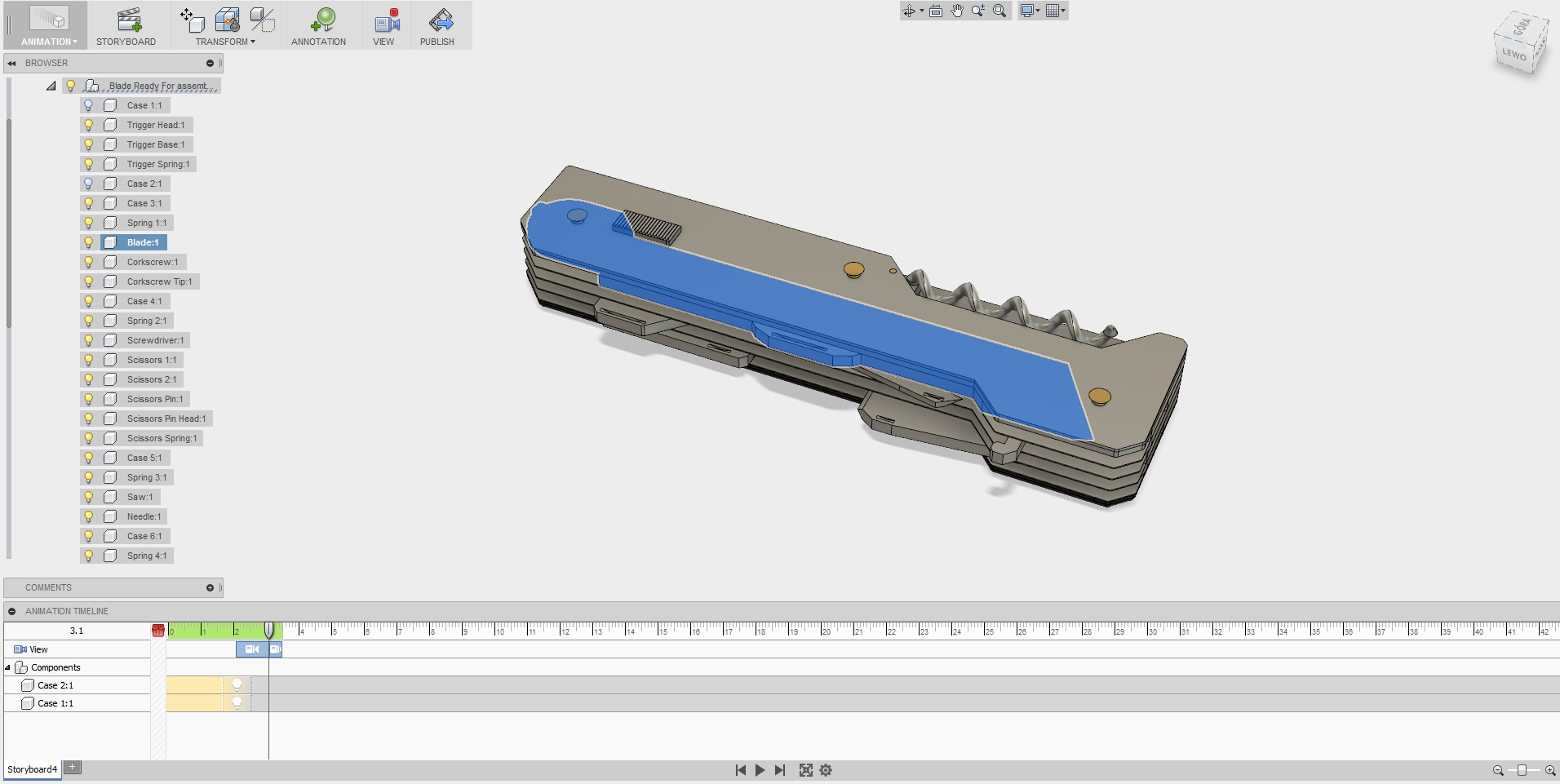
Task: Jump to beginning of the storyboard
Action: tap(741, 770)
